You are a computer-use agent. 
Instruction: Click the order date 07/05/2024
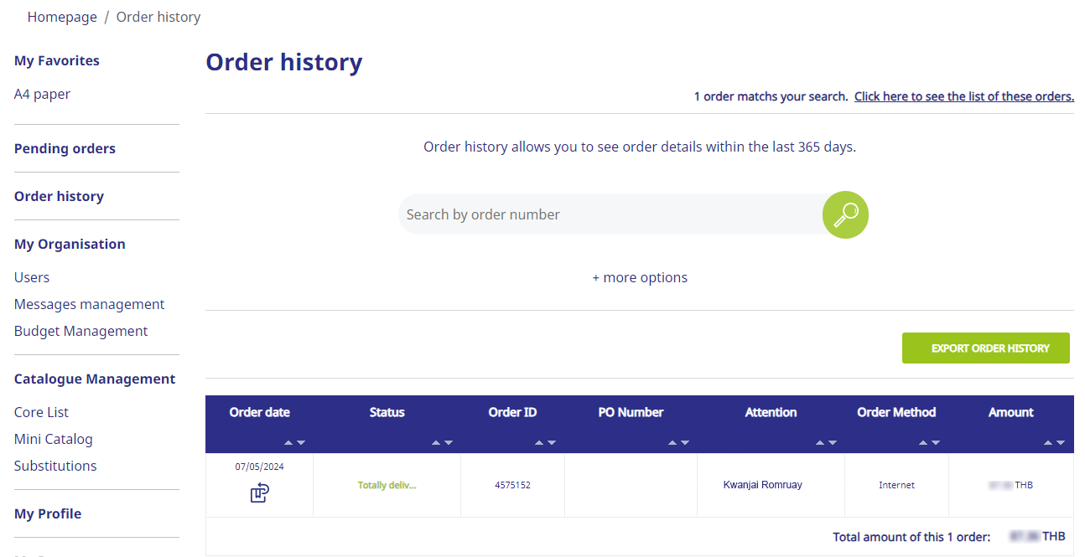tap(259, 466)
